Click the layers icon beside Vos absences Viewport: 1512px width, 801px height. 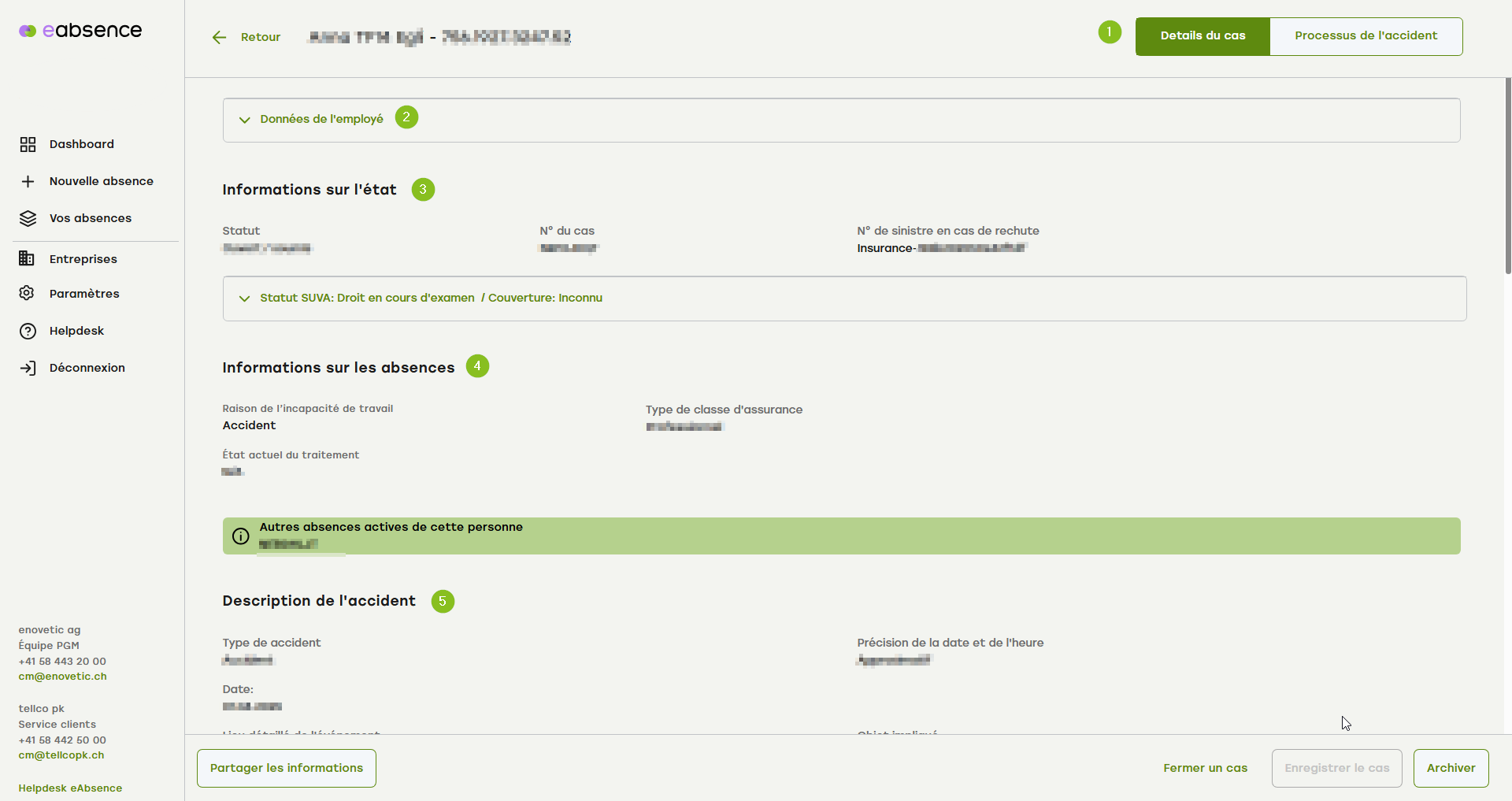28,218
